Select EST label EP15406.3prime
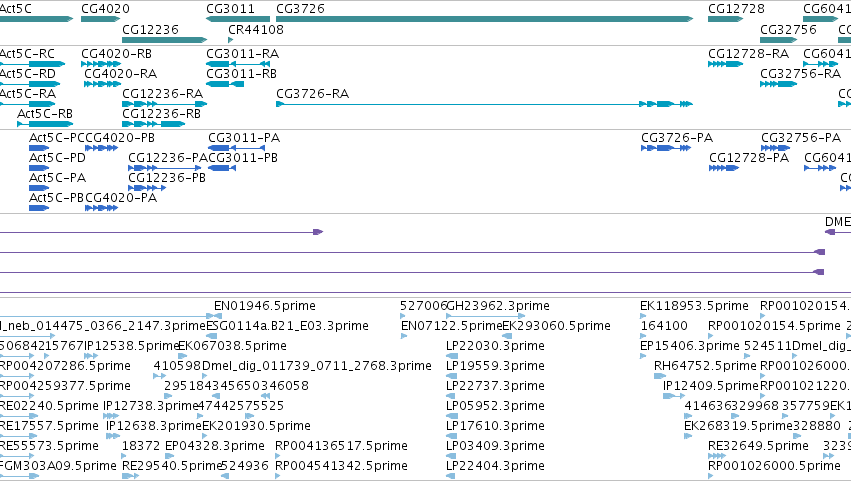 click(689, 346)
